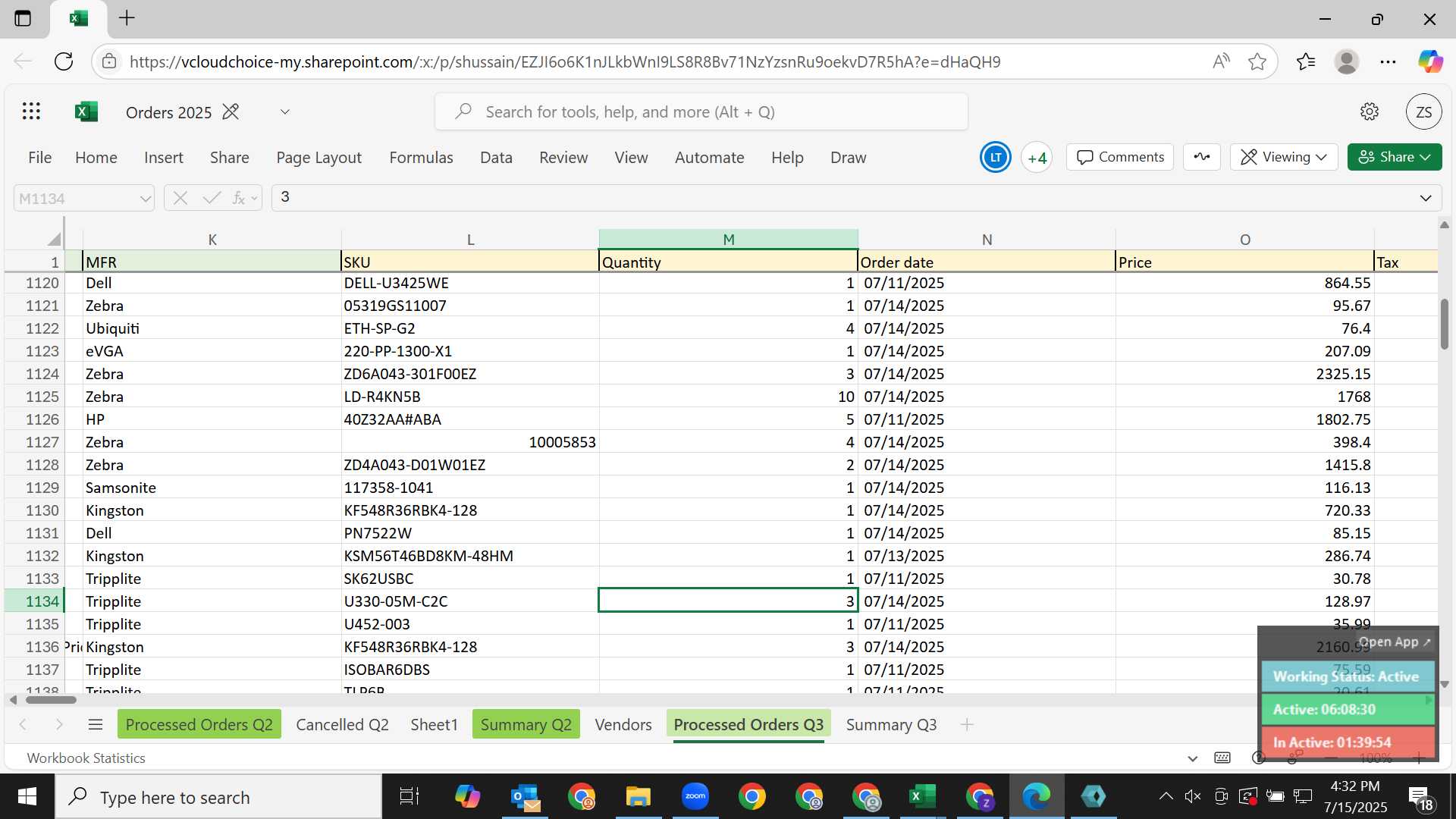The width and height of the screenshot is (1456, 819).
Task: Open the all-sheets list icon
Action: pyautogui.click(x=95, y=724)
